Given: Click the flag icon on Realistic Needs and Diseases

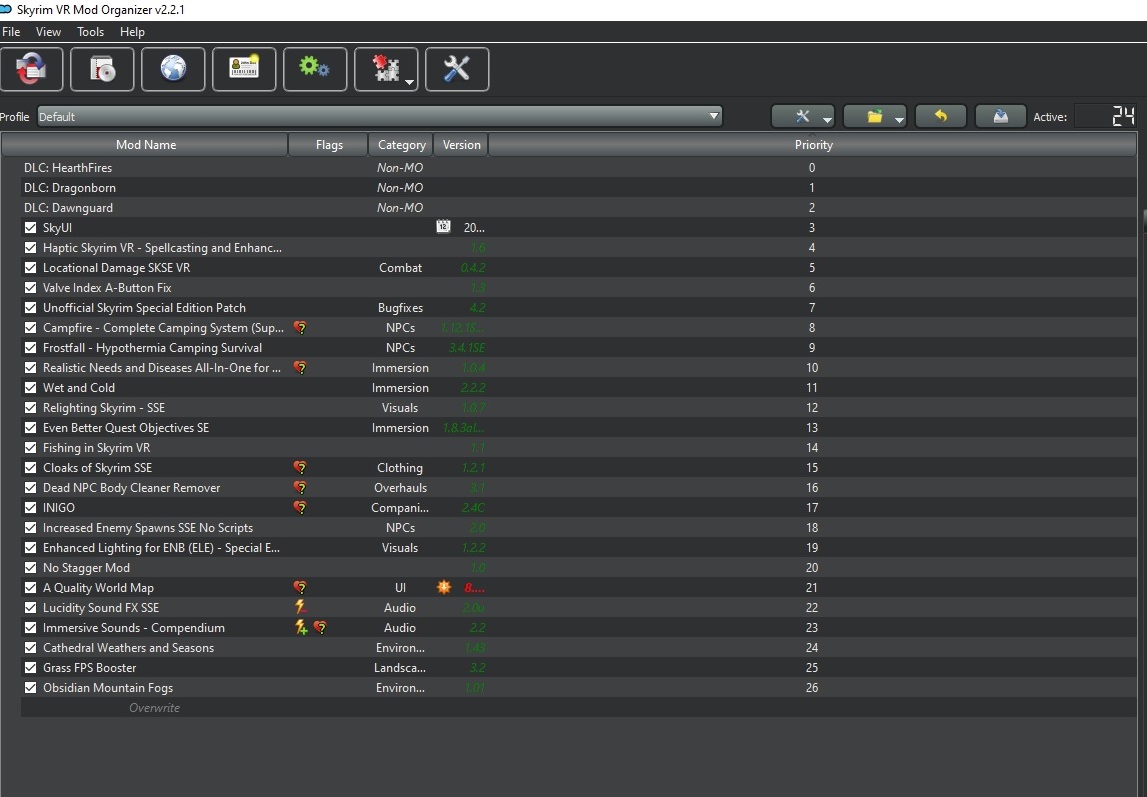Looking at the screenshot, I should pyautogui.click(x=300, y=368).
